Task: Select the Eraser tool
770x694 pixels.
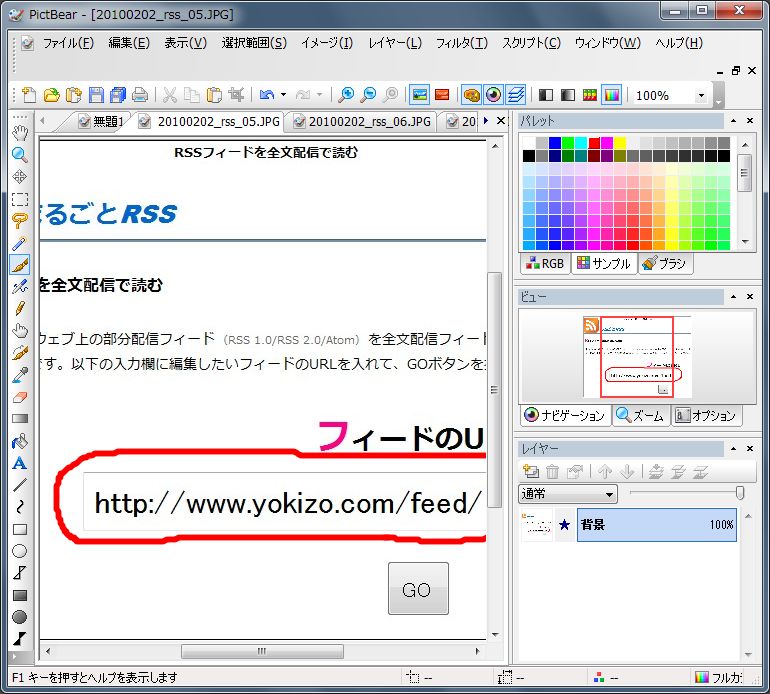Action: [x=20, y=397]
